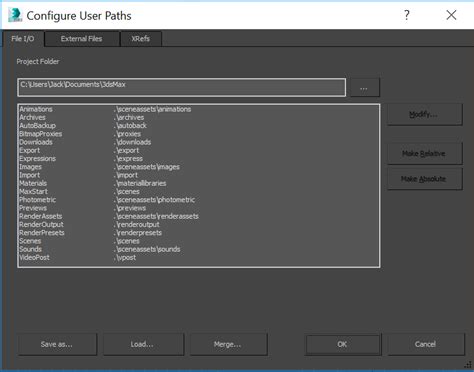Click the Load... button
Screen dimensions: 474x372
point(143,344)
